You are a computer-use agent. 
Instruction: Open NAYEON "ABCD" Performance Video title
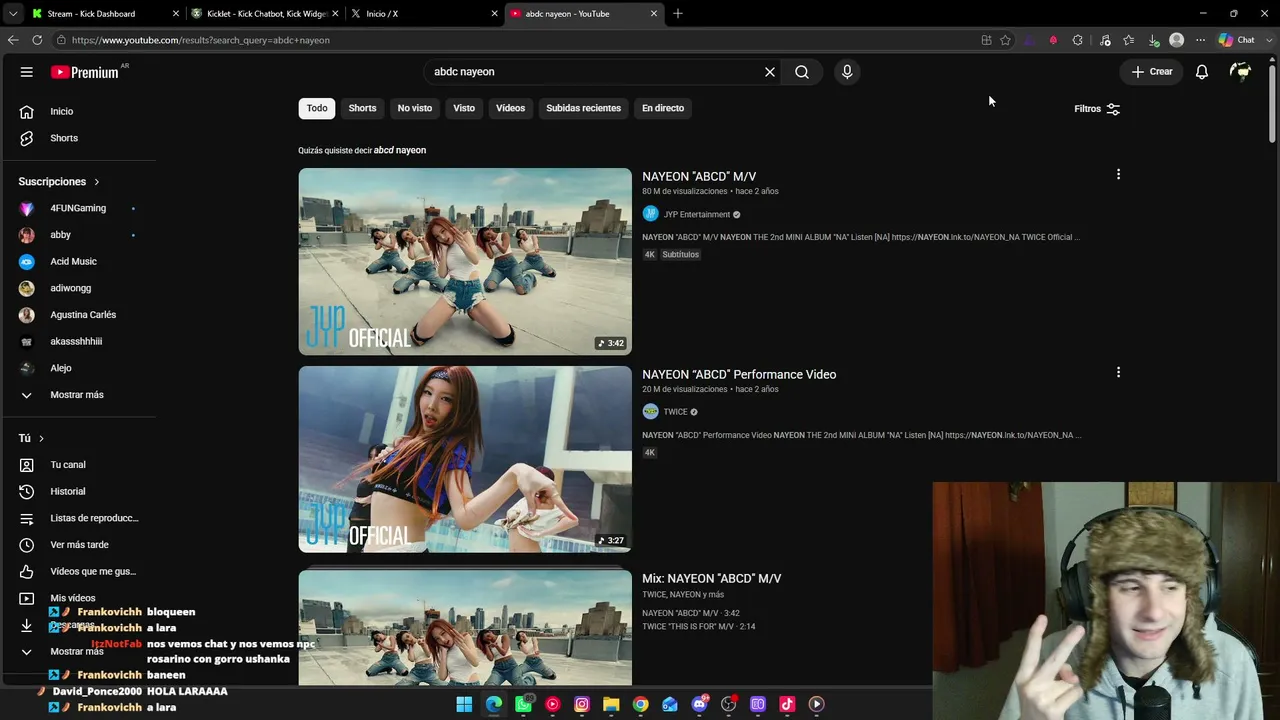coord(739,375)
